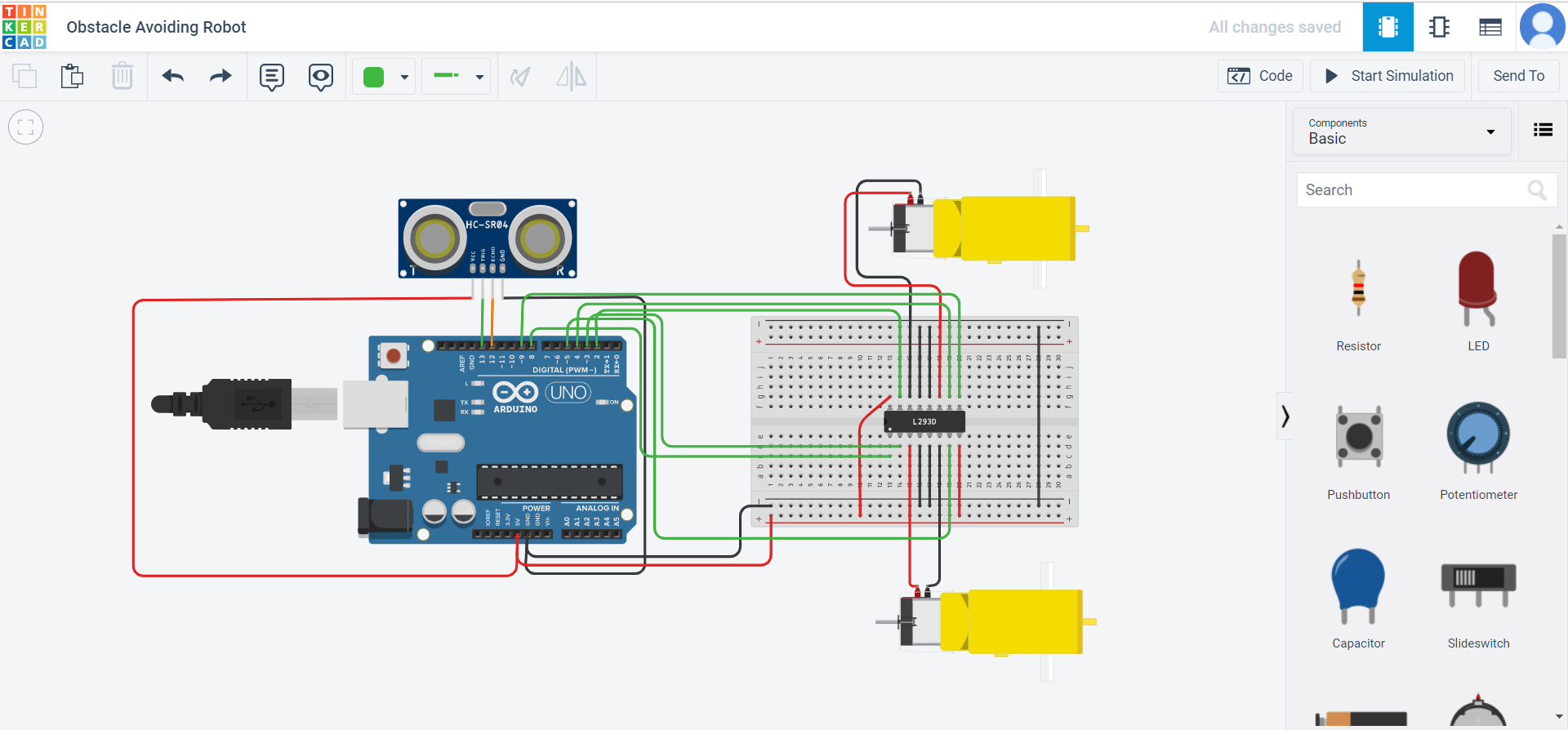Click the project title Obstacle Avoiding Robot
Image resolution: width=1568 pixels, height=730 pixels.
(x=156, y=27)
